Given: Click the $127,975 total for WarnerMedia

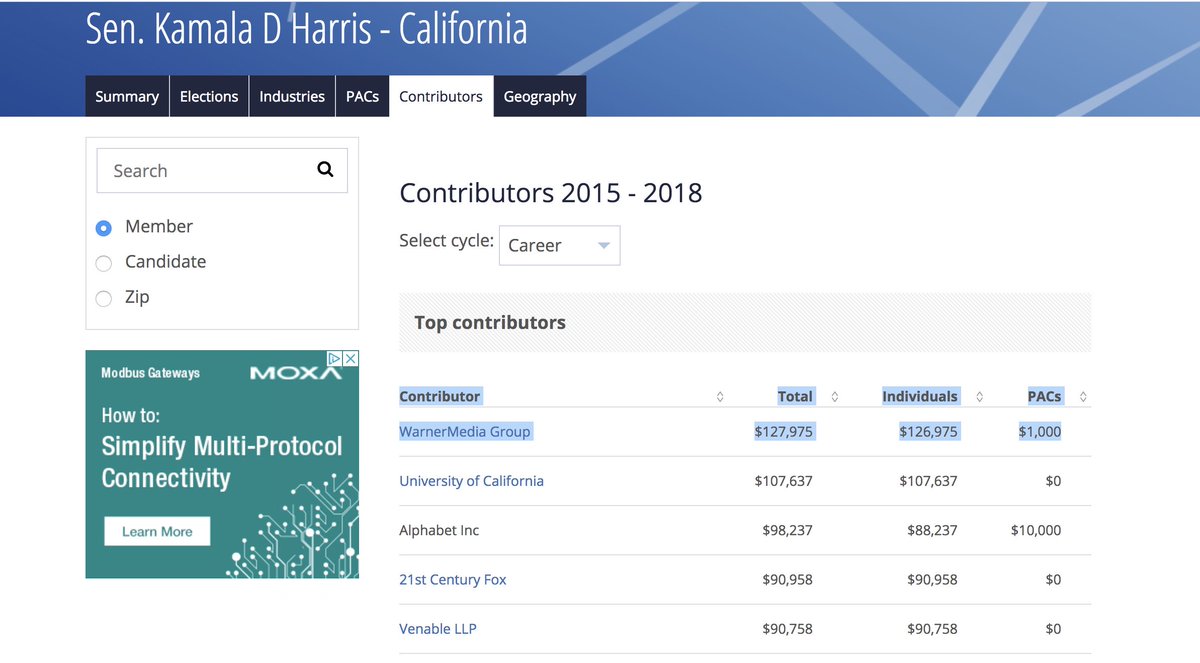Looking at the screenshot, I should tap(784, 432).
